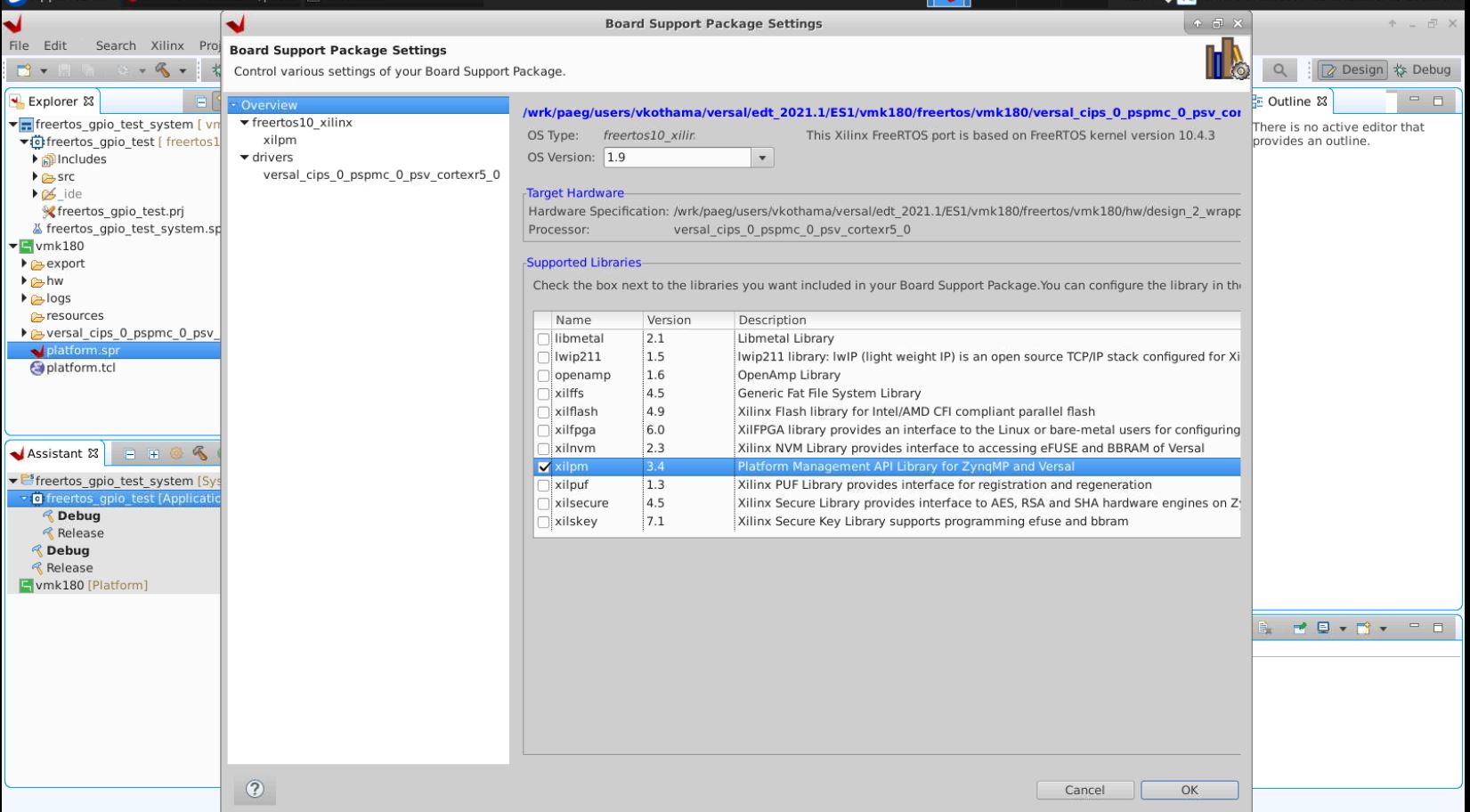Viewport: 1470px width, 812px height.
Task: Close the Outline tab
Action: point(1322,101)
